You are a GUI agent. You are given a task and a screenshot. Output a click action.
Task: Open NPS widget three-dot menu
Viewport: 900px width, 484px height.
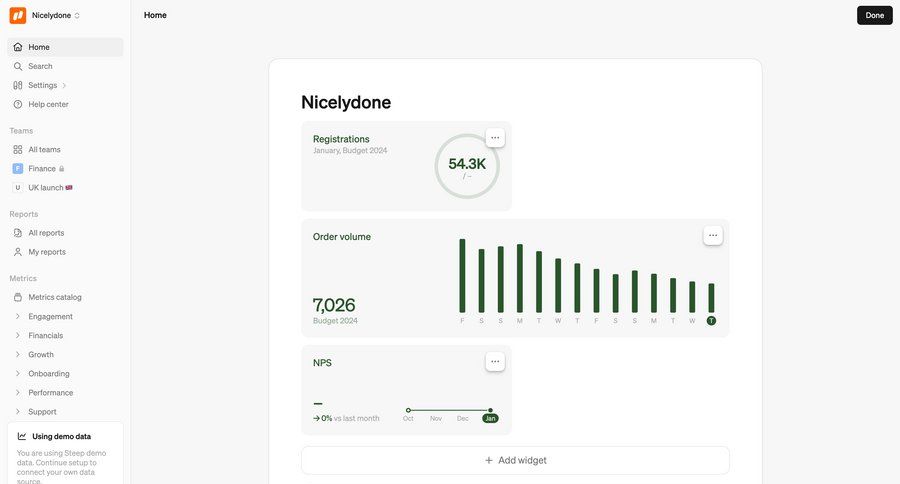[x=495, y=362]
